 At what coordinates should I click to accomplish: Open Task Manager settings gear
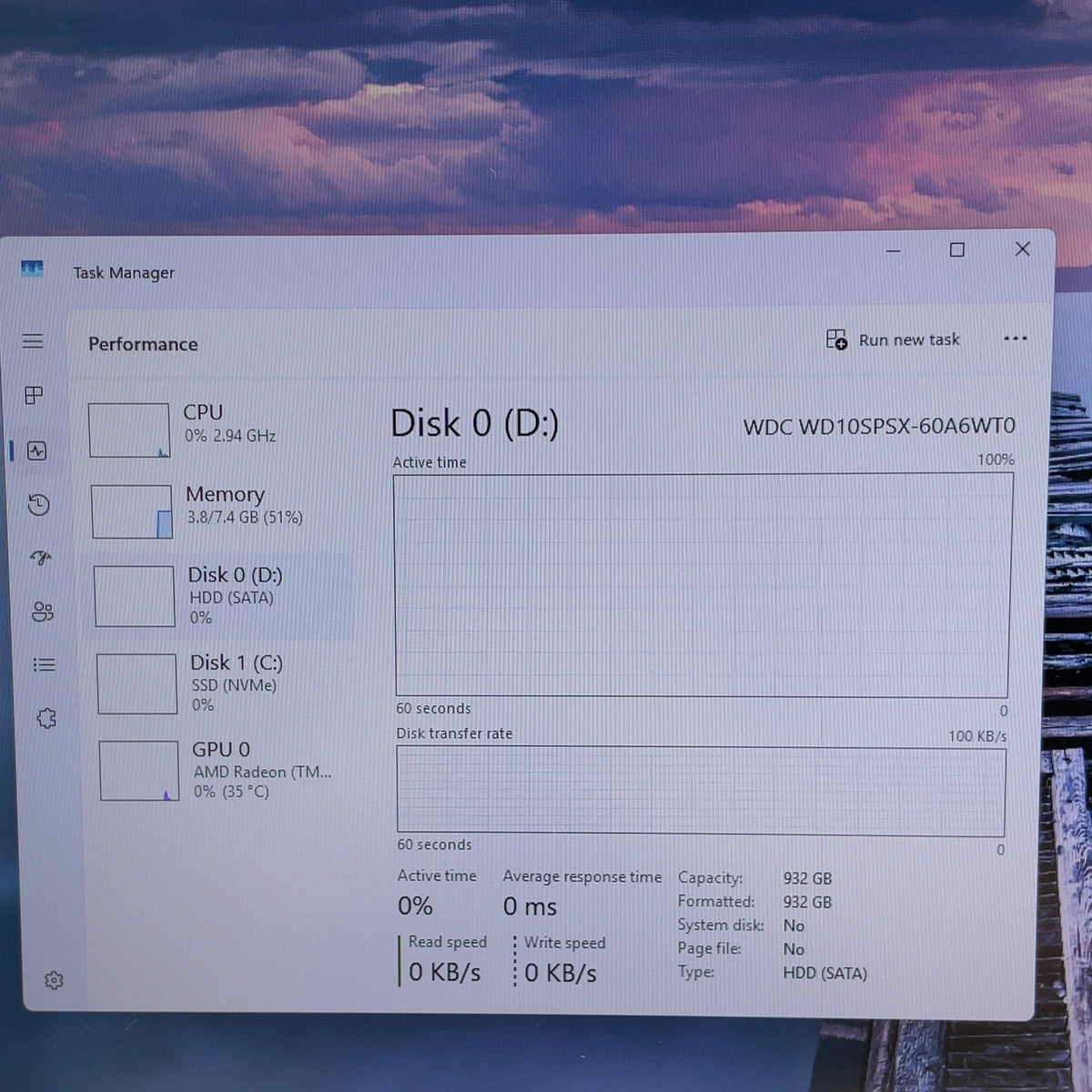(54, 980)
